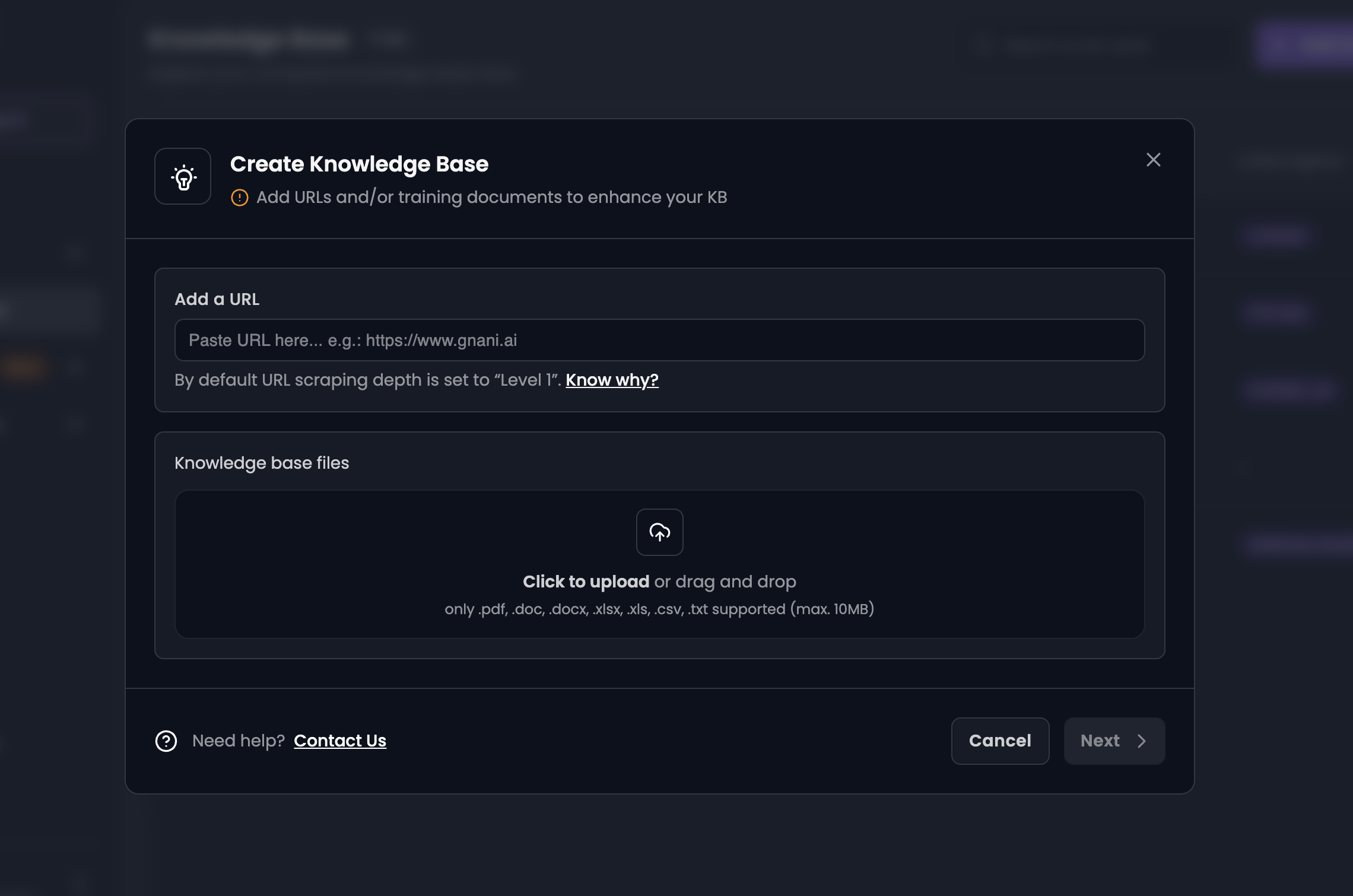The height and width of the screenshot is (896, 1353).
Task: Click the 'Add a URL' section label
Action: click(217, 299)
